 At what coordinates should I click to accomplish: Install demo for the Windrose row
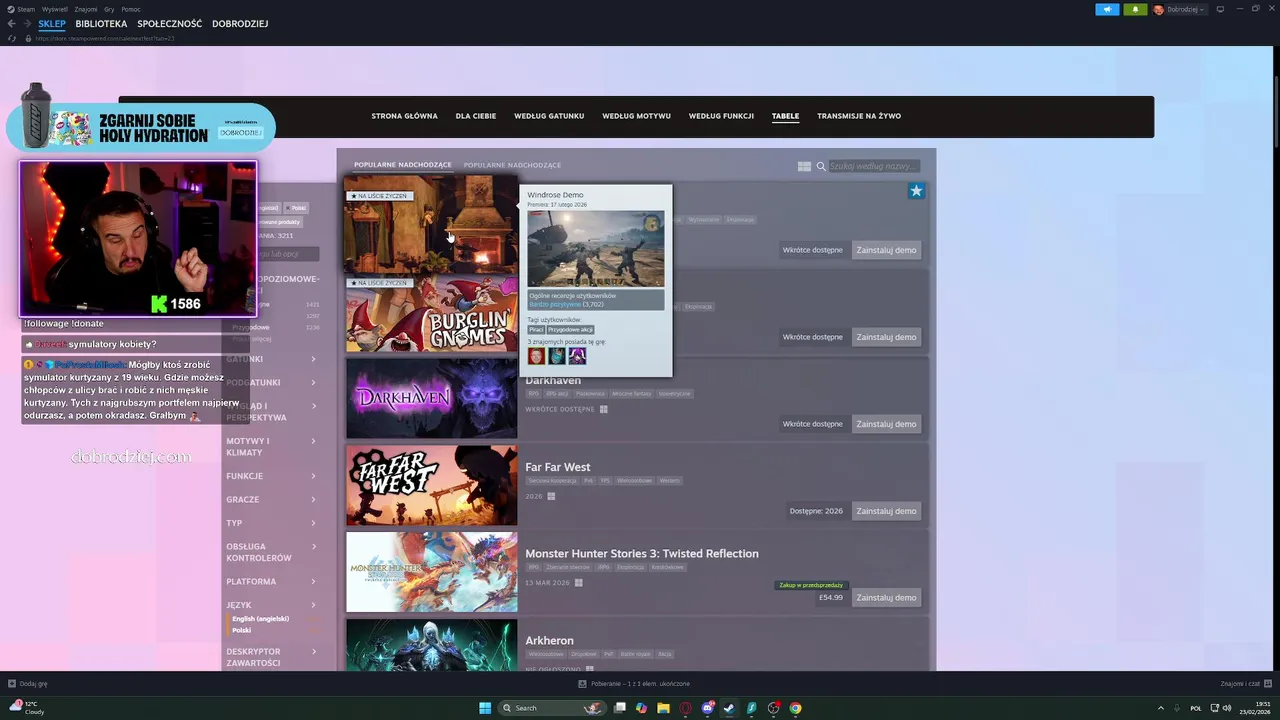[x=886, y=250]
